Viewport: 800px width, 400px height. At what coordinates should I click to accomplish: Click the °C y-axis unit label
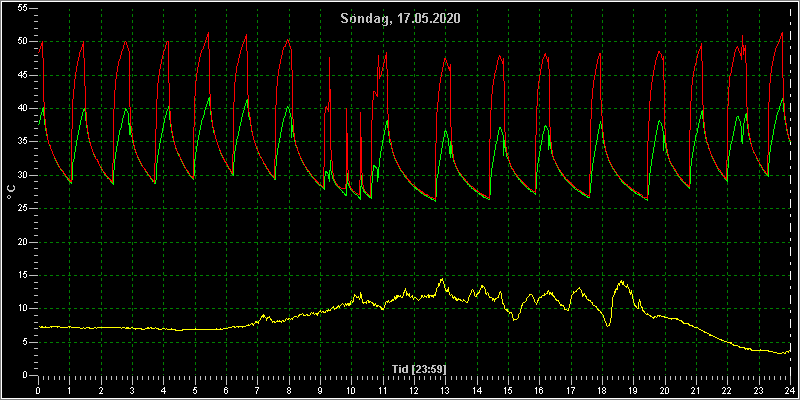pyautogui.click(x=12, y=192)
